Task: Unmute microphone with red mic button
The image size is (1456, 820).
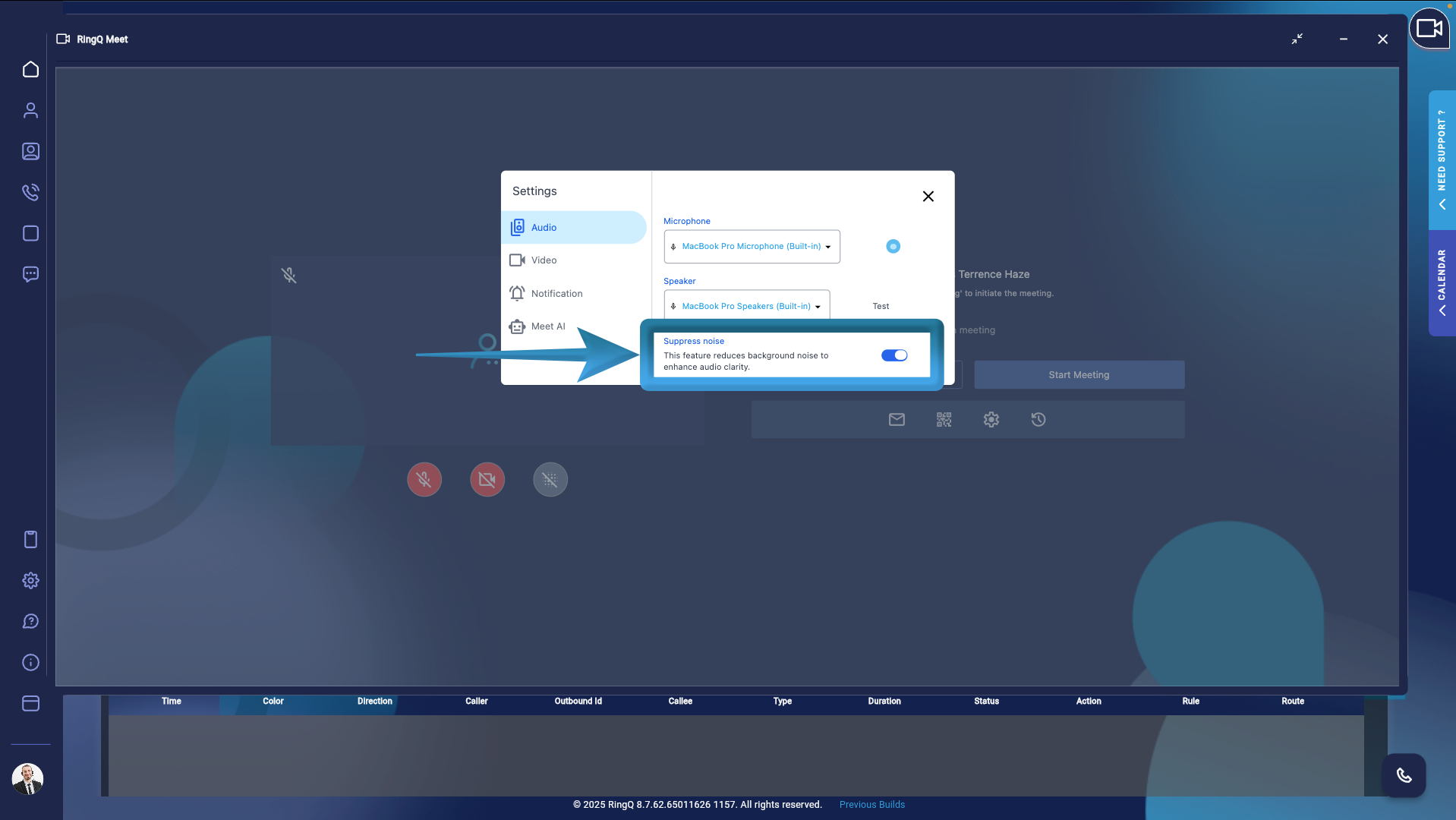Action: point(424,480)
